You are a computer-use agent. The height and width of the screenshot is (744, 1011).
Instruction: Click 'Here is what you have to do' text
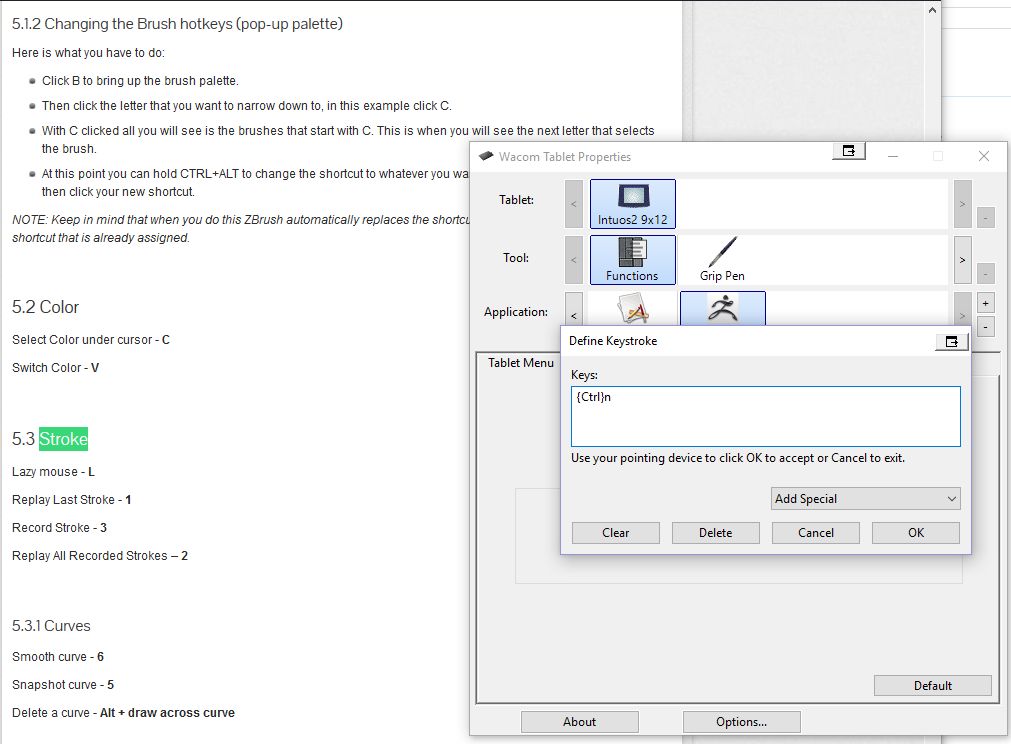click(x=88, y=53)
